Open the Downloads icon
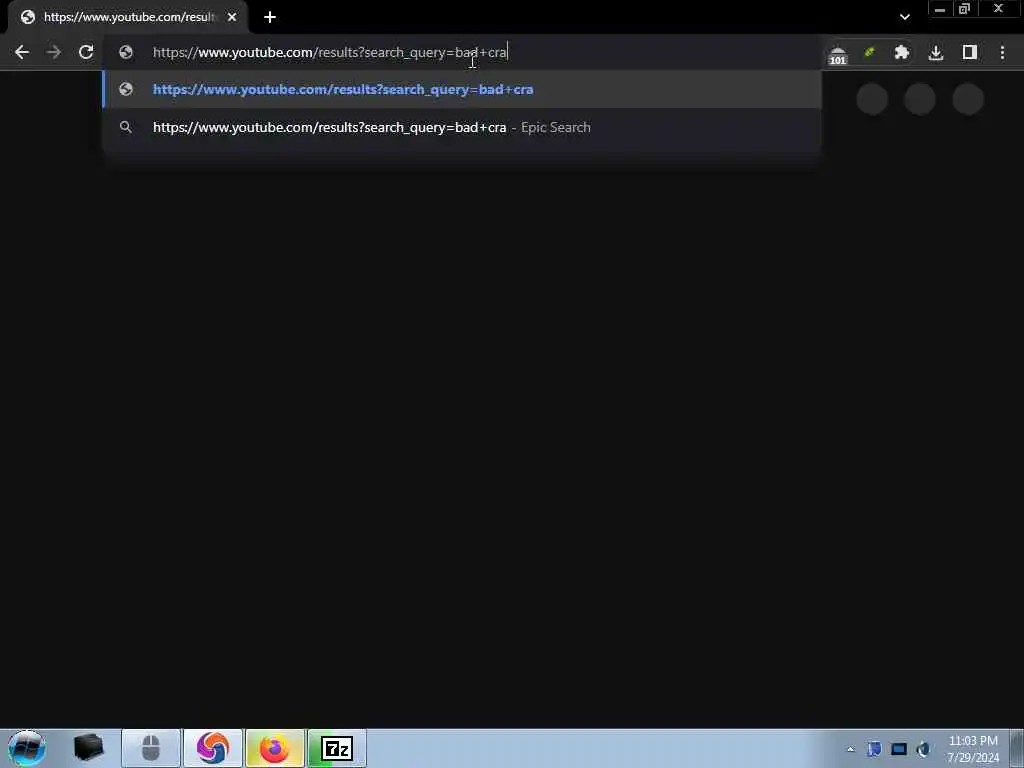This screenshot has width=1024, height=768. pos(936,52)
